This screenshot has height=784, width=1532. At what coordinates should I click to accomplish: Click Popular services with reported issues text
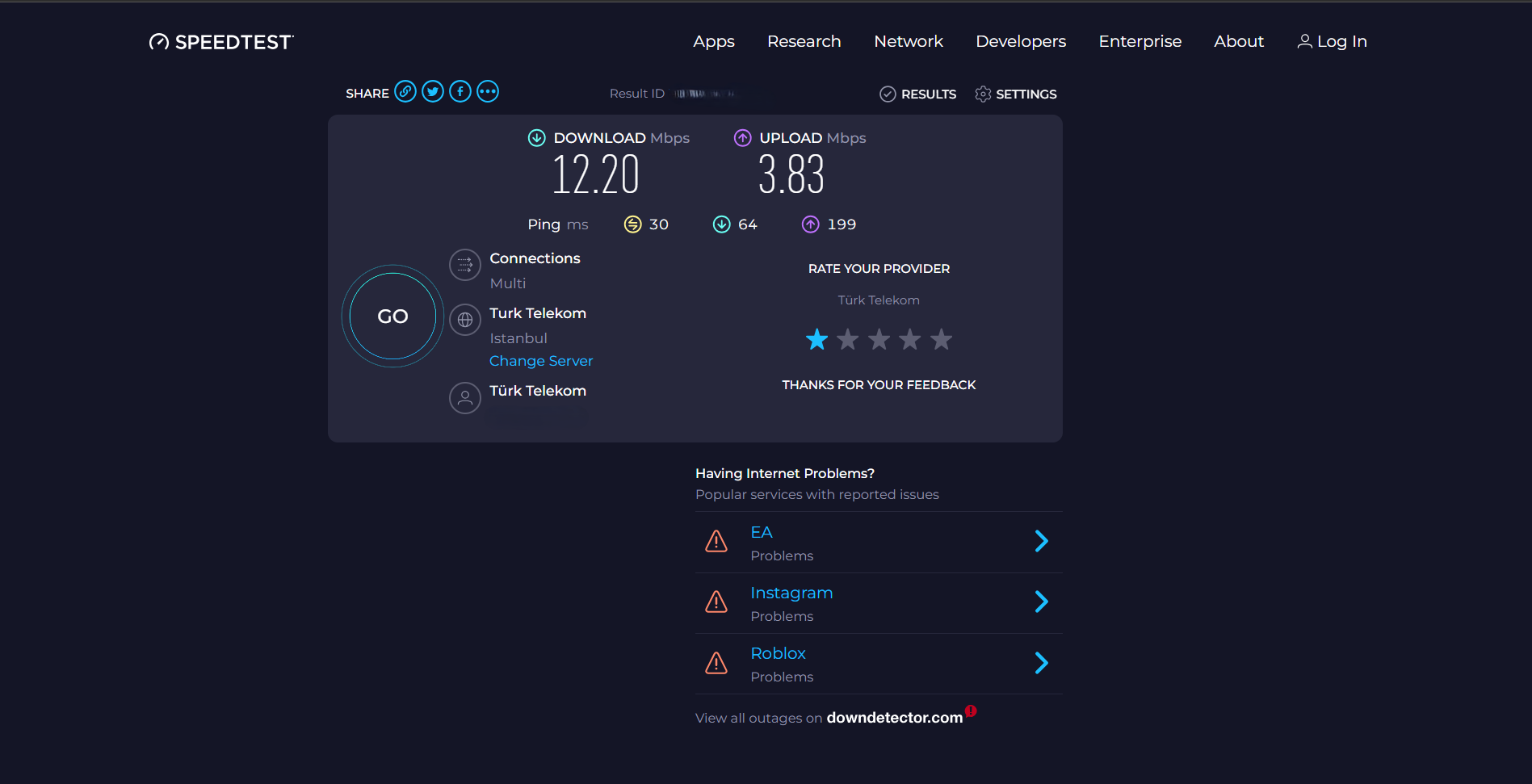(817, 494)
